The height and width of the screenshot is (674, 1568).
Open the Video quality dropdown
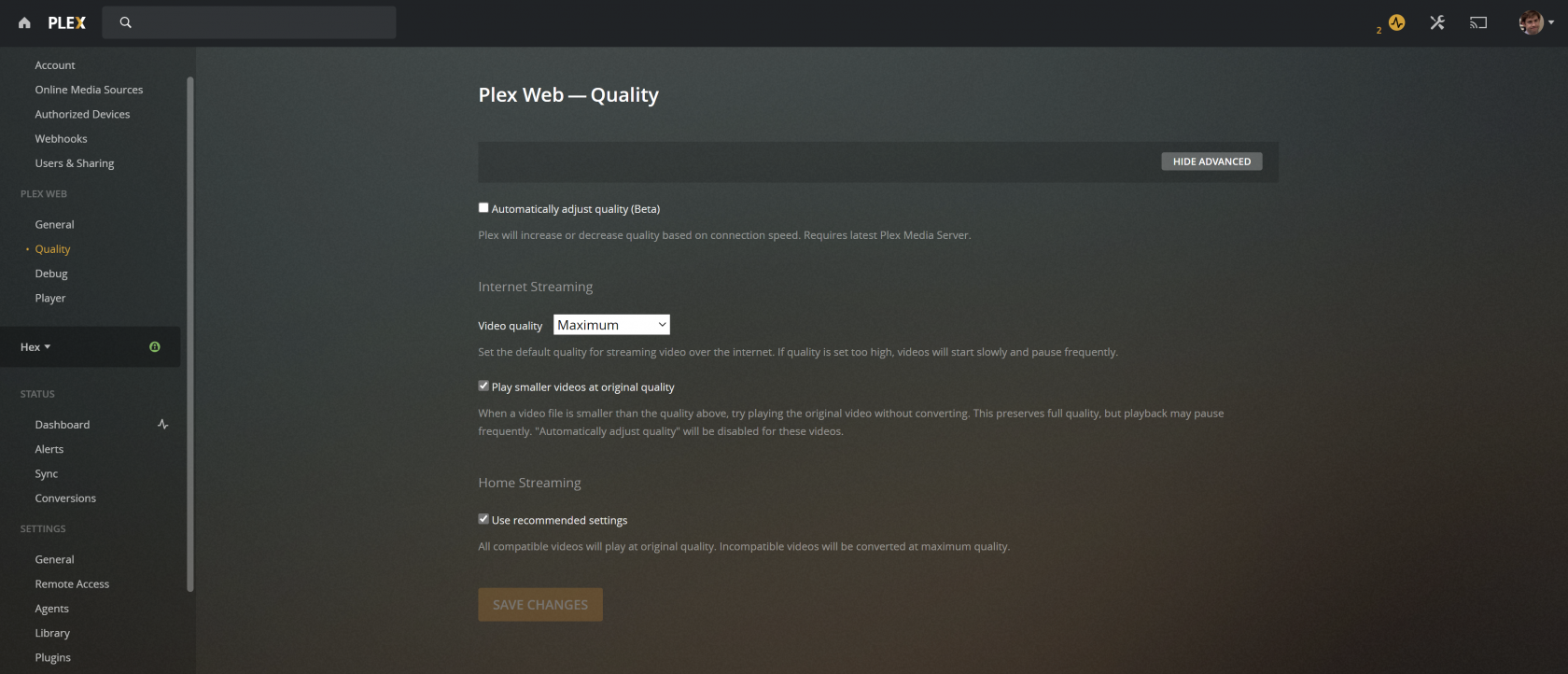point(611,325)
